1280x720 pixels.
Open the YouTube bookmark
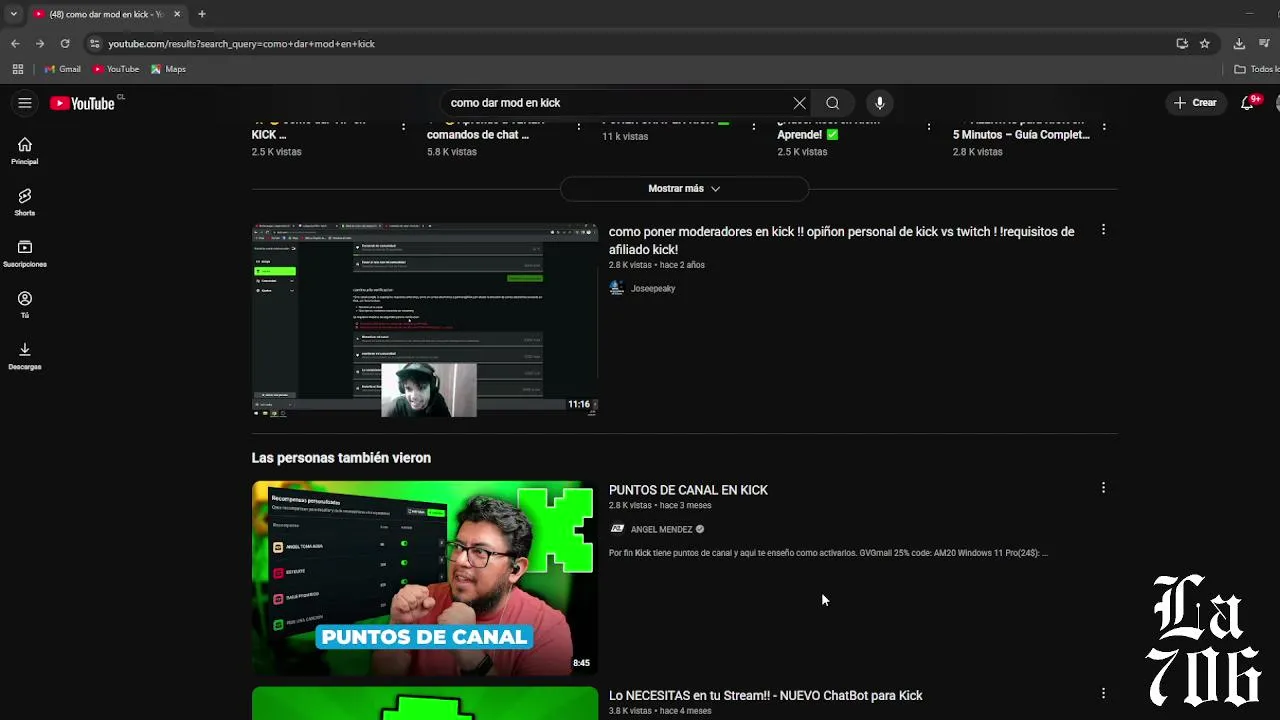[116, 69]
